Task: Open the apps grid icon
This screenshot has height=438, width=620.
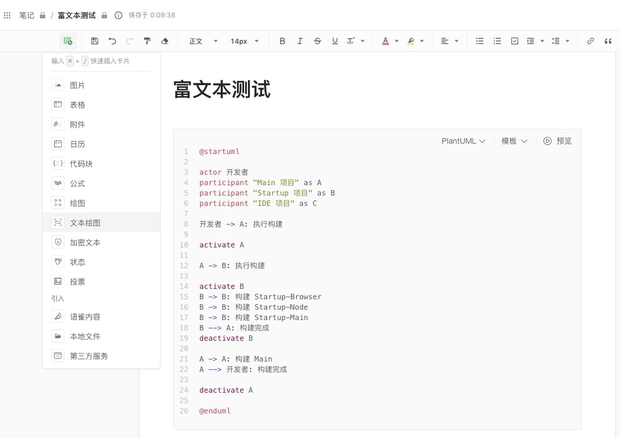Action: click(7, 15)
